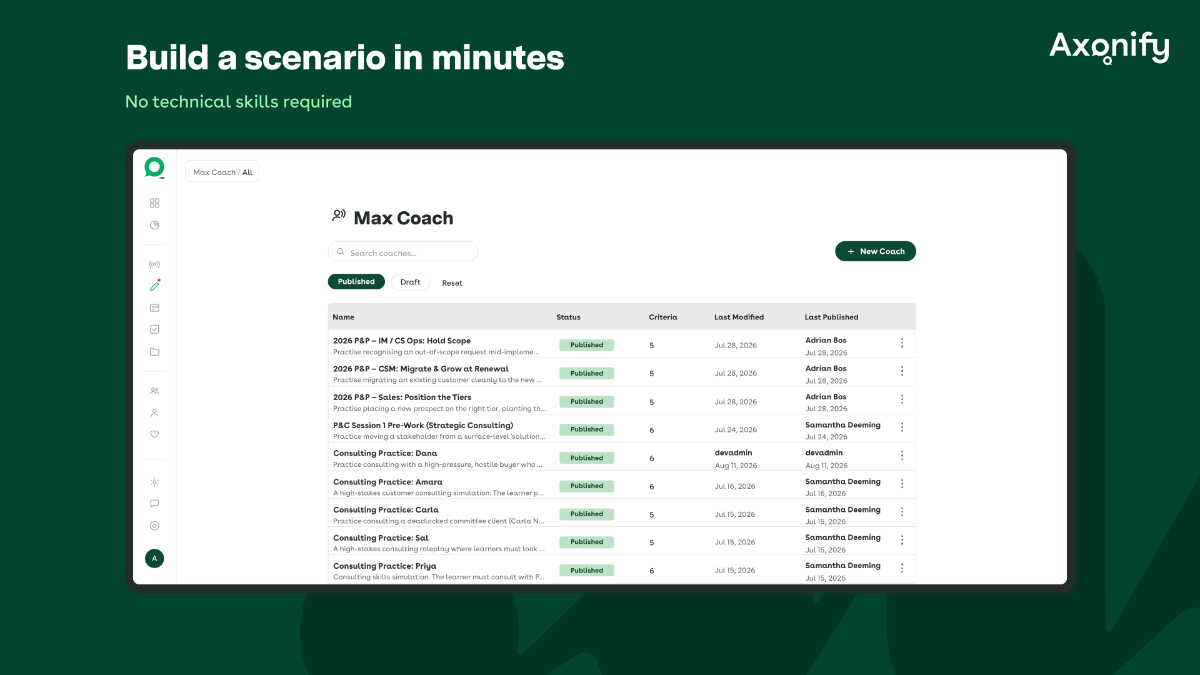Select the Draft filter pill
This screenshot has height=675, width=1200.
click(410, 282)
